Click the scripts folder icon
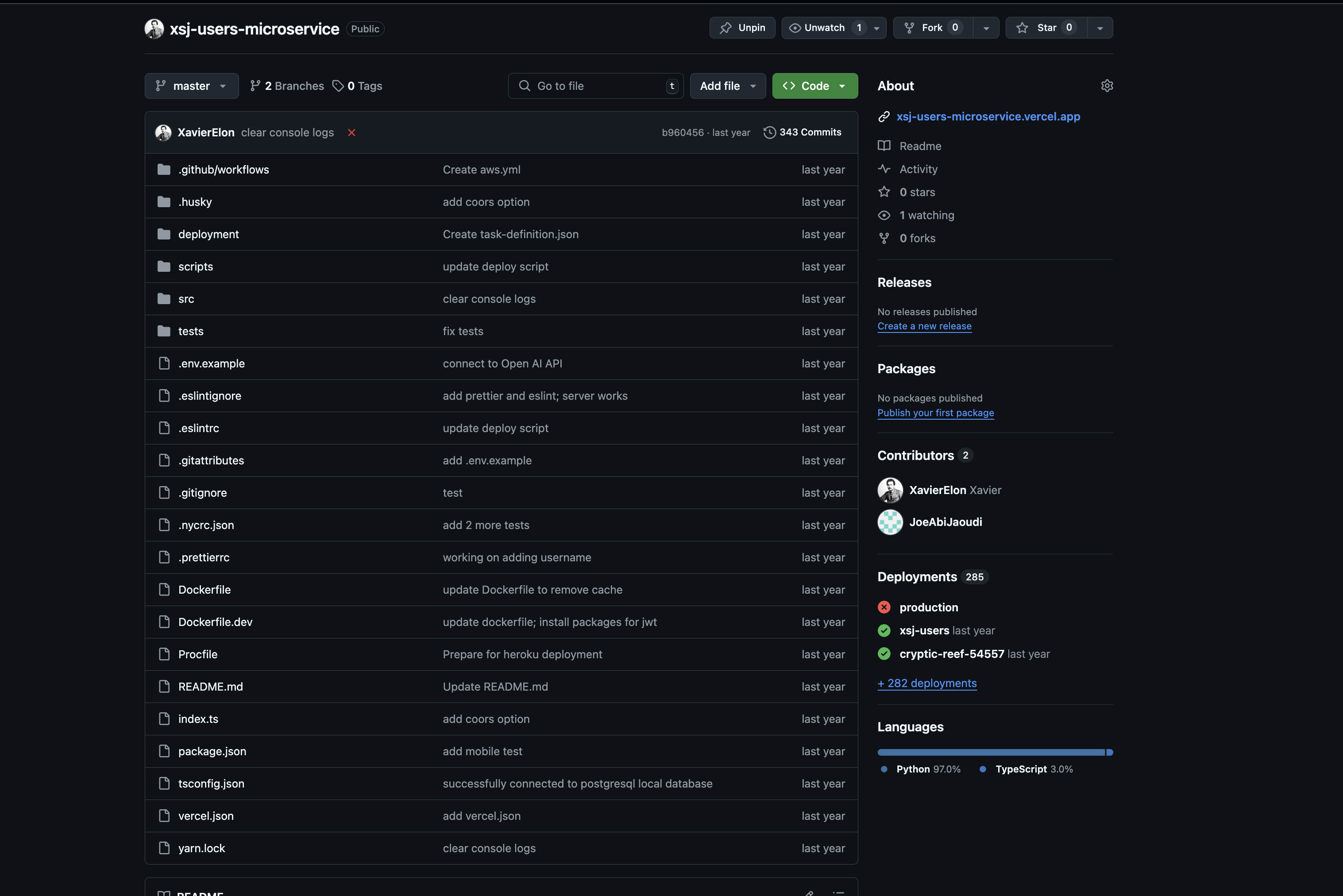 click(x=164, y=266)
